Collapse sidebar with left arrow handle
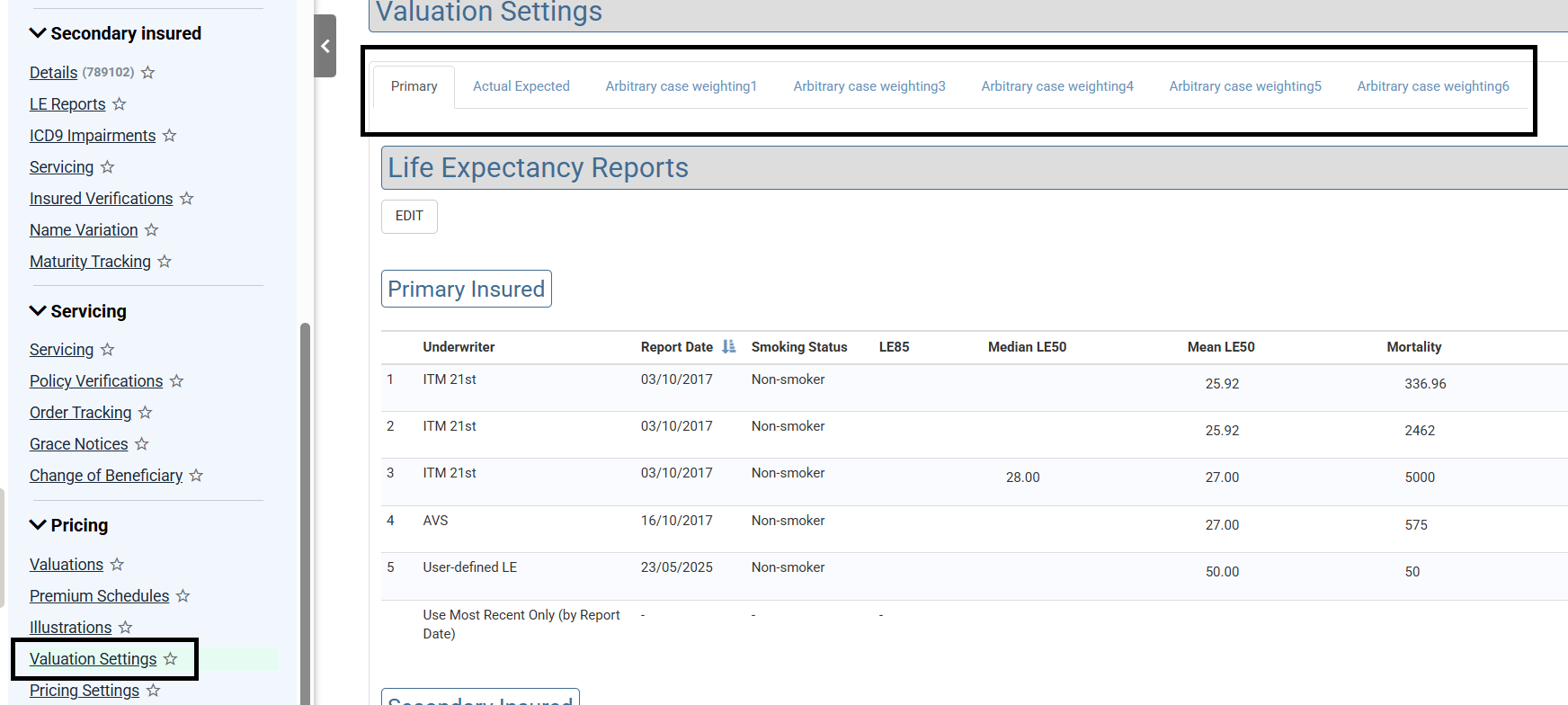This screenshot has height=705, width=1568. (x=325, y=46)
